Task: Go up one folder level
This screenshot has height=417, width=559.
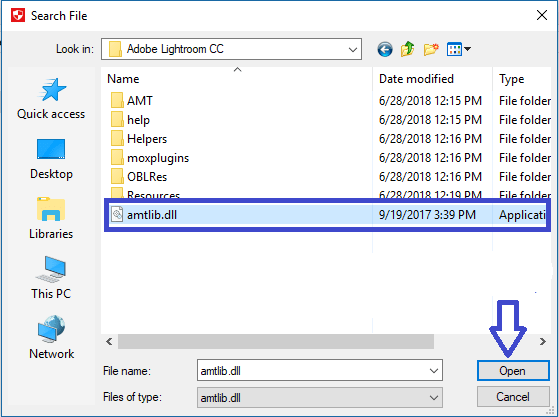Action: point(407,49)
